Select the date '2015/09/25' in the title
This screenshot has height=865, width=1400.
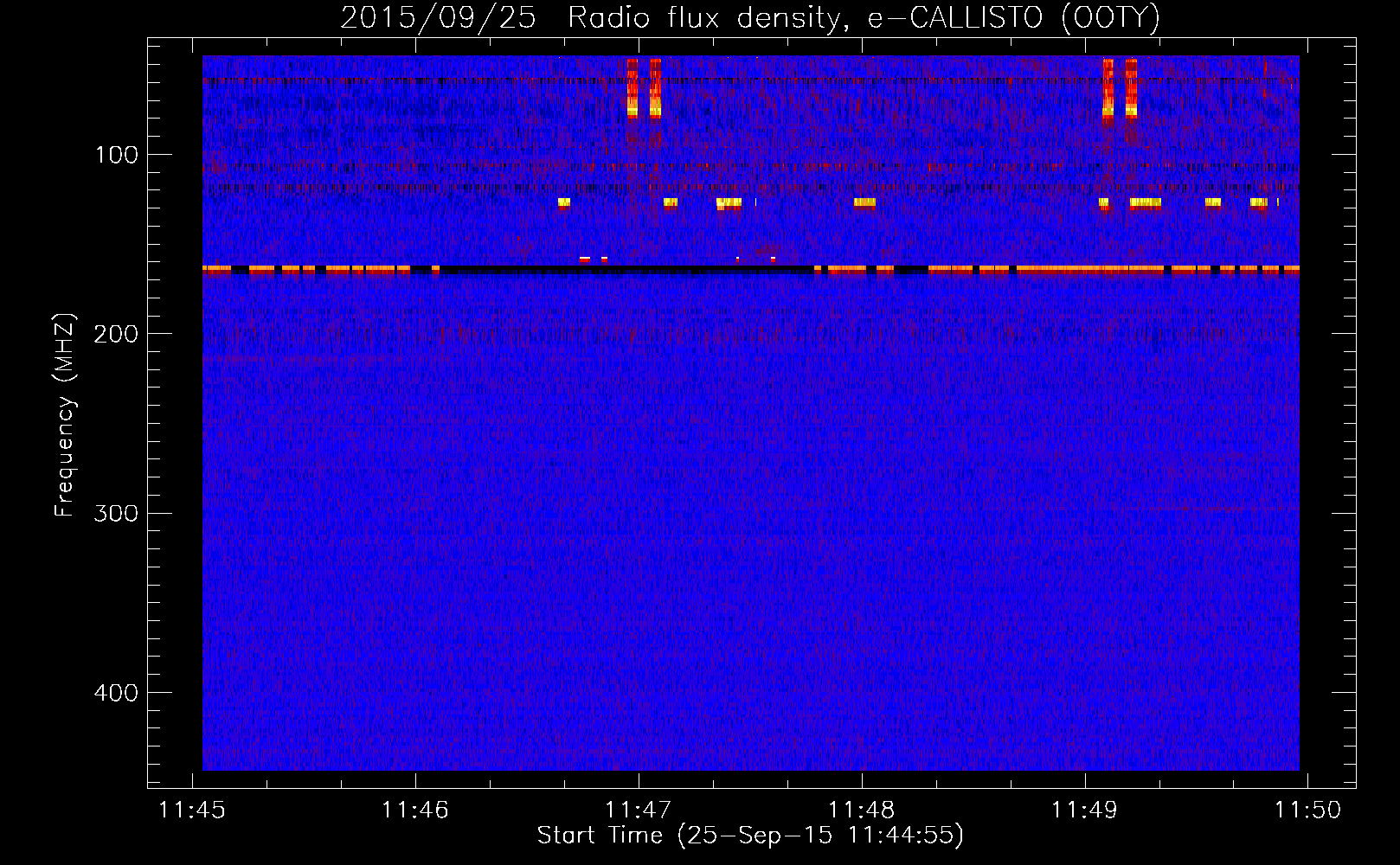[438, 18]
